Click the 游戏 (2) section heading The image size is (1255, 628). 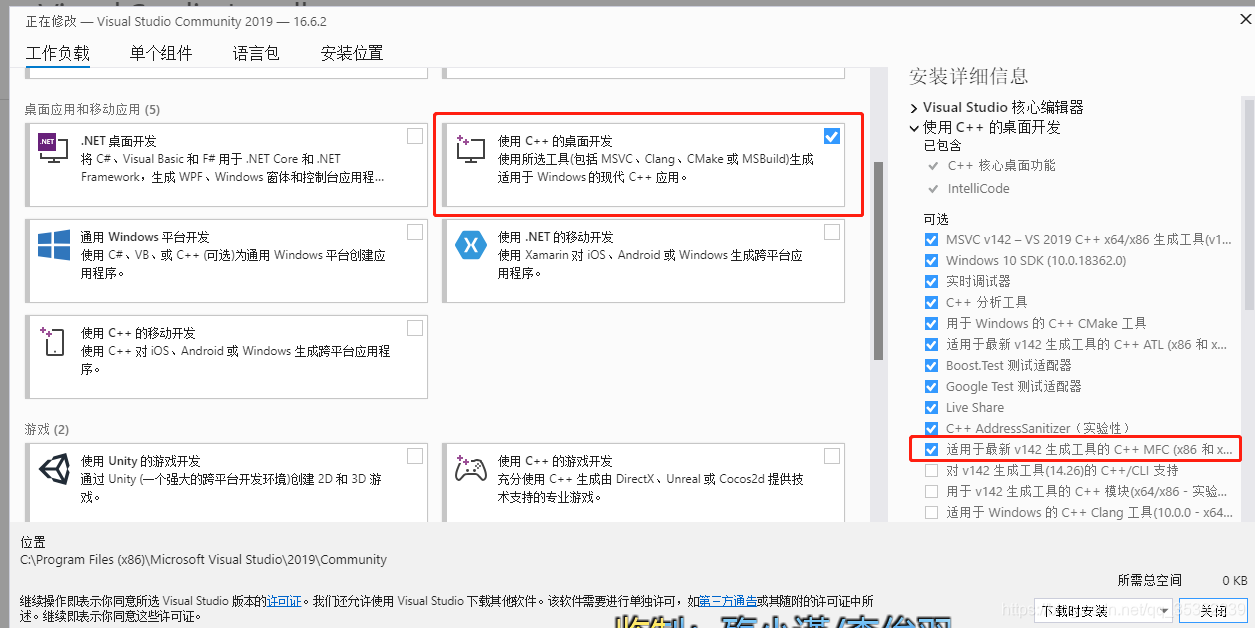pyautogui.click(x=47, y=429)
